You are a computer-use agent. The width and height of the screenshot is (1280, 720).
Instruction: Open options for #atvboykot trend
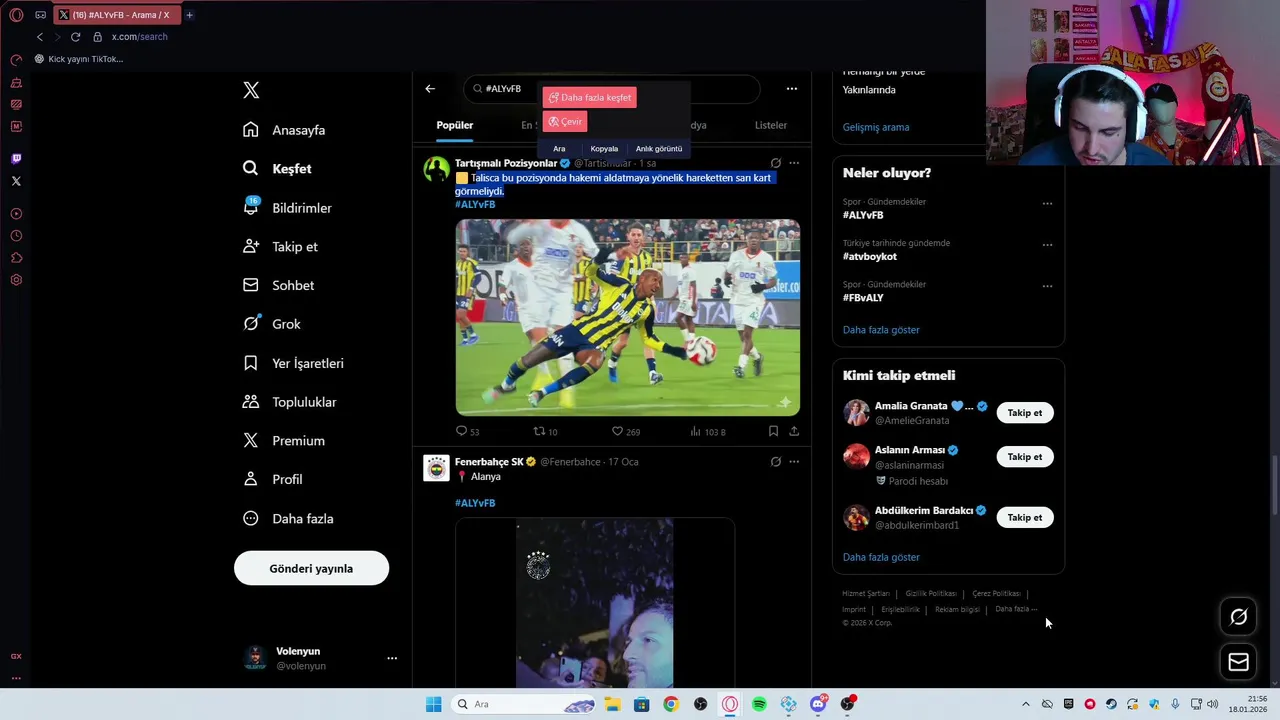coord(1047,244)
